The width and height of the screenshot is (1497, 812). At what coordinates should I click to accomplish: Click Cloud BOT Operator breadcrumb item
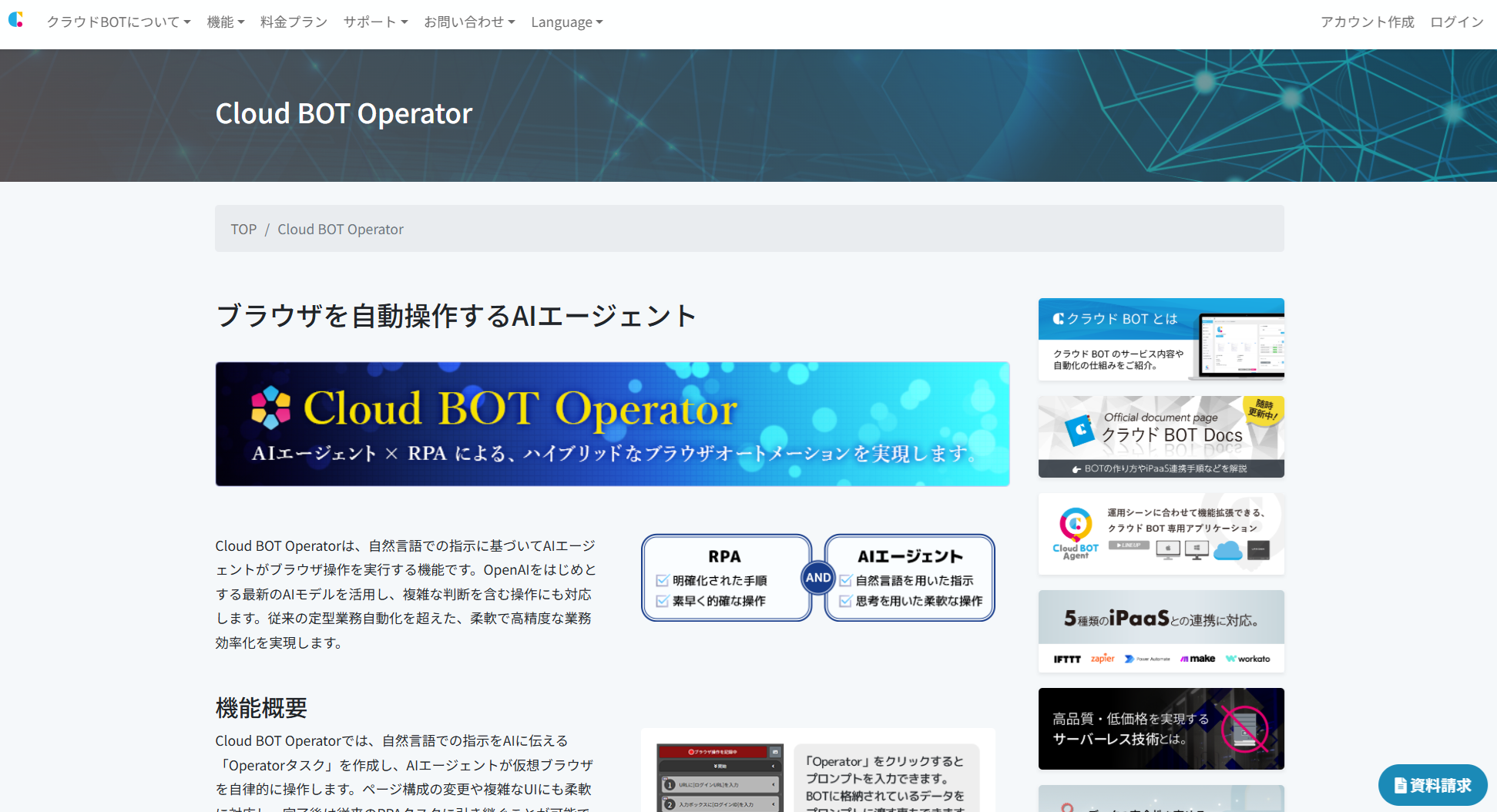pyautogui.click(x=341, y=229)
